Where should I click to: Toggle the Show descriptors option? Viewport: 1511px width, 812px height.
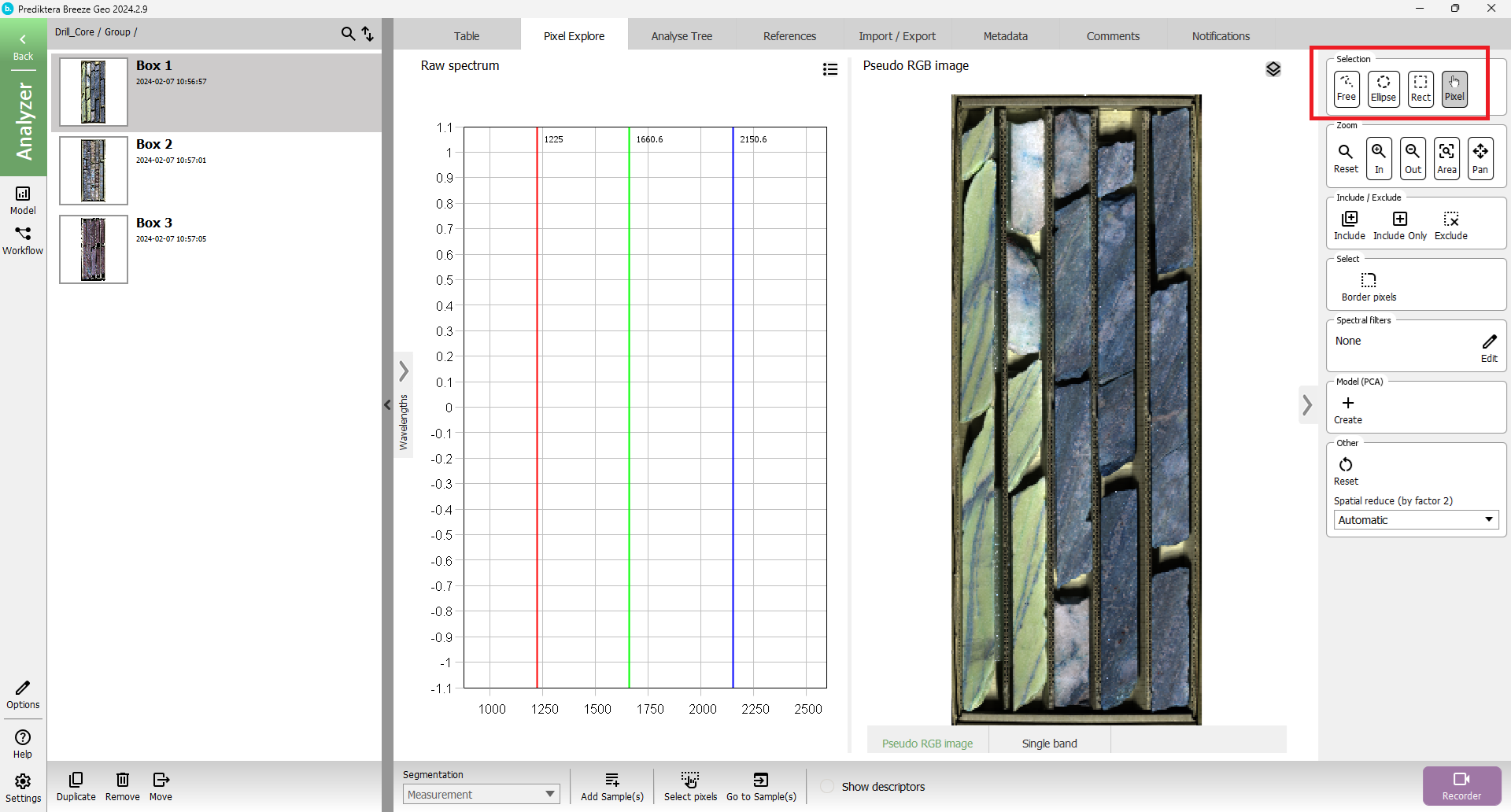pos(827,786)
